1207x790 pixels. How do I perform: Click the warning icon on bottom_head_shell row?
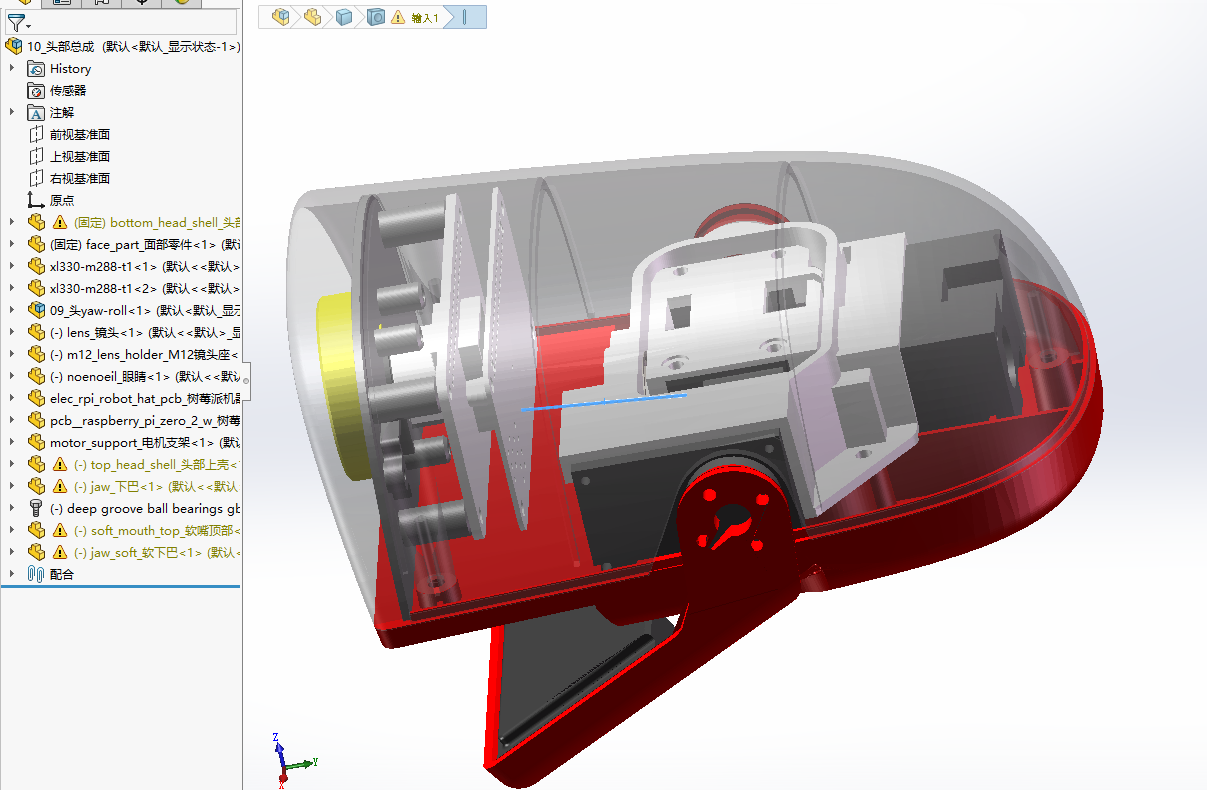click(60, 223)
